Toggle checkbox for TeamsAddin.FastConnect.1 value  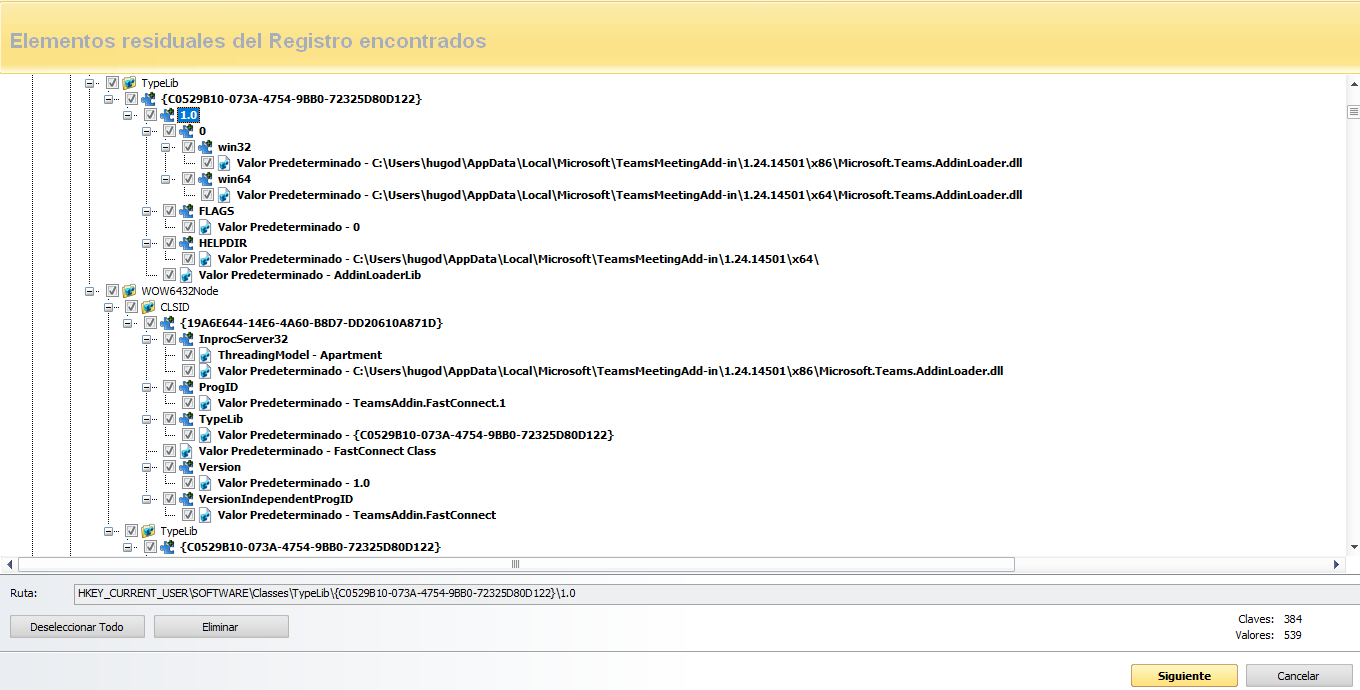point(188,403)
